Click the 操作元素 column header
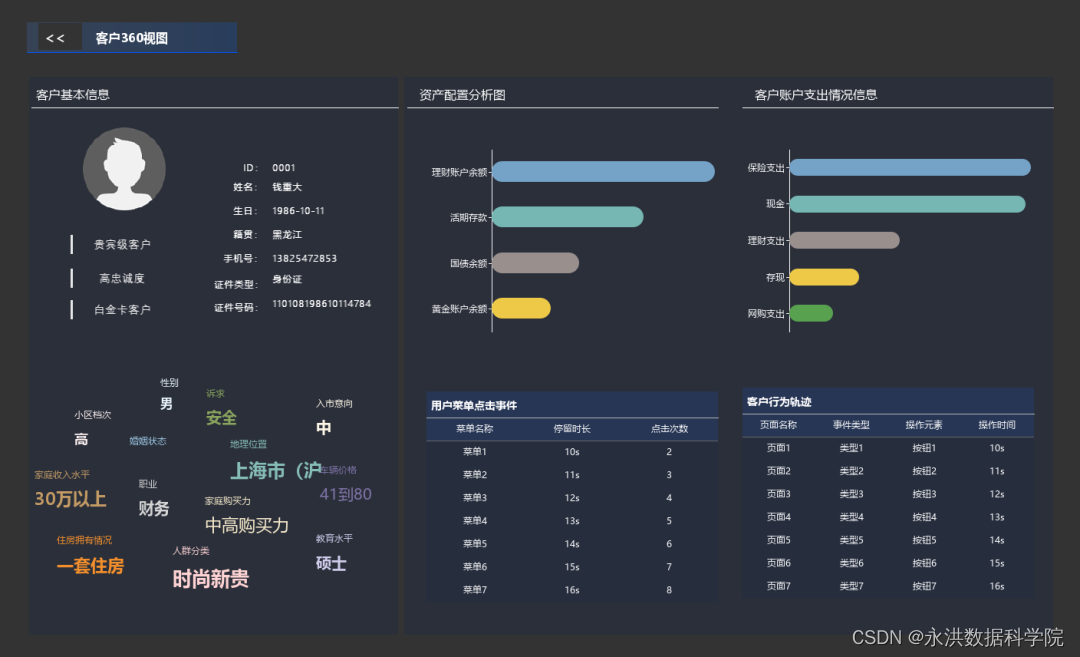Viewport: 1080px width, 657px height. (924, 425)
